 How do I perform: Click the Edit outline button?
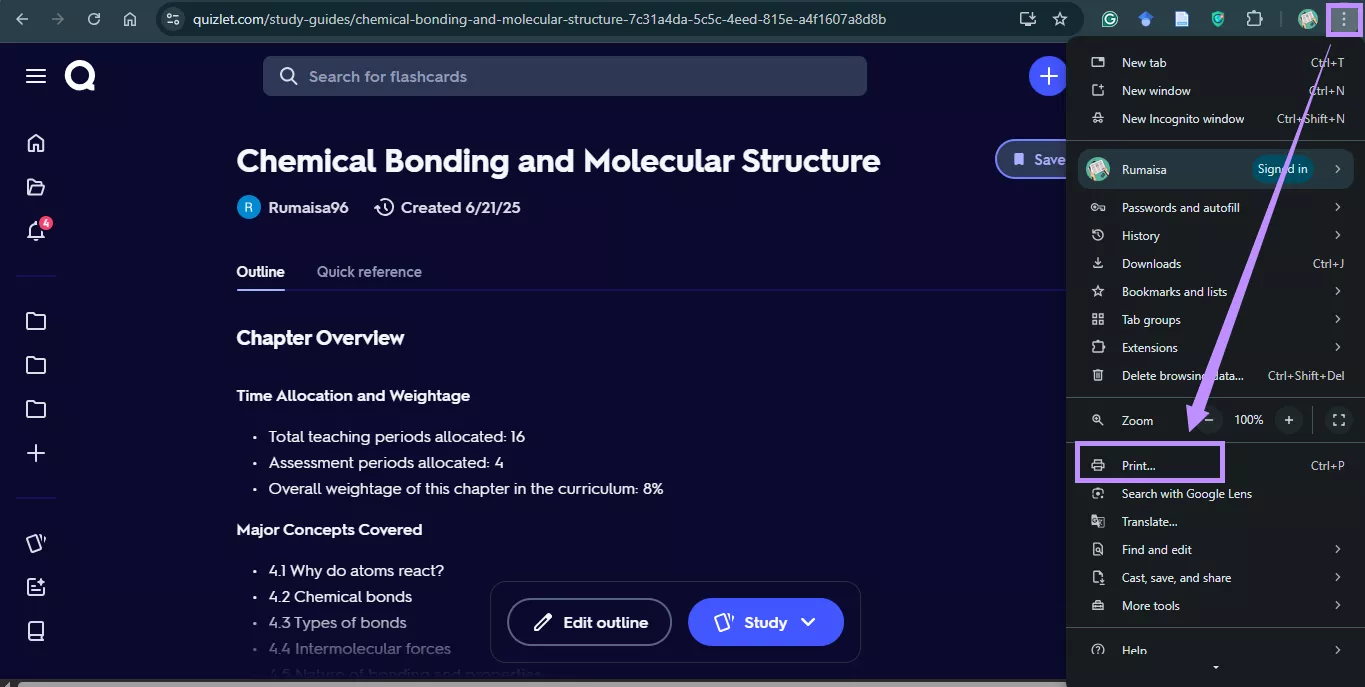[x=589, y=622]
